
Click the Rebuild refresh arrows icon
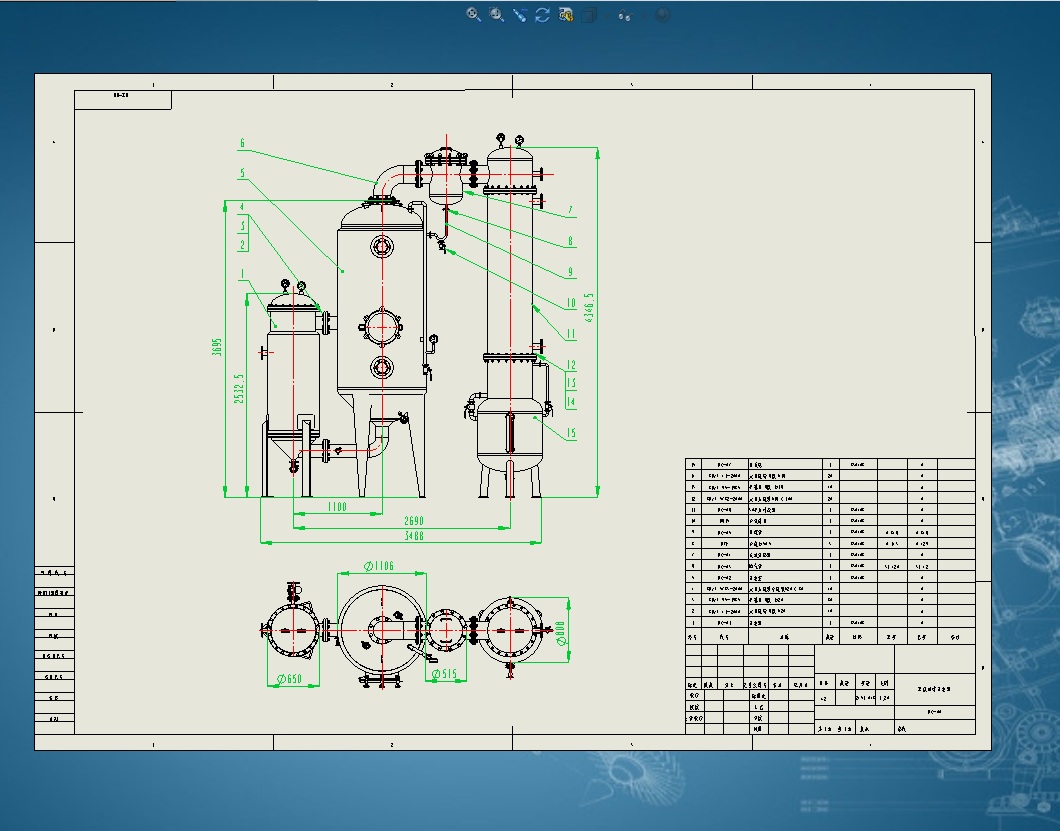coord(543,15)
